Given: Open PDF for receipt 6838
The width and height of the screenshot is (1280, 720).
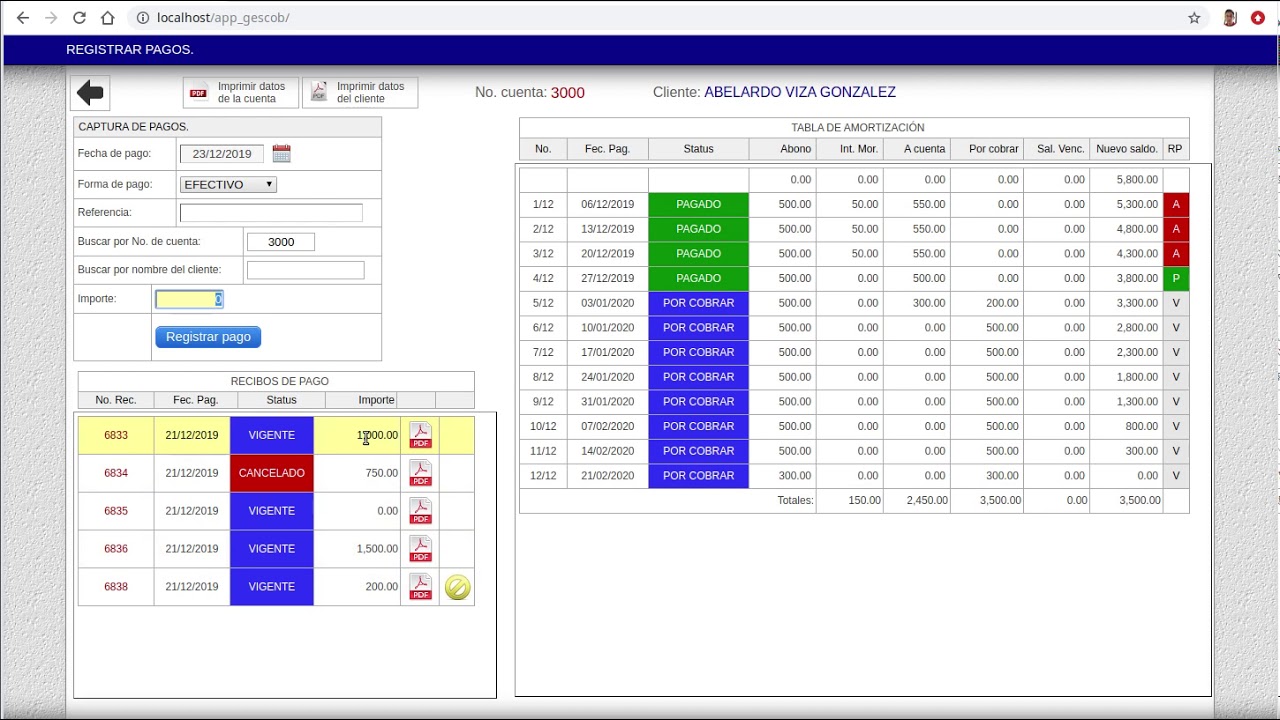Looking at the screenshot, I should [421, 587].
